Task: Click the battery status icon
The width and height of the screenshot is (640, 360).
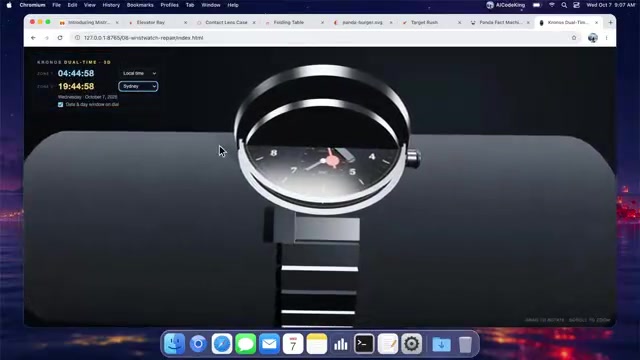Action: click(x=537, y=5)
